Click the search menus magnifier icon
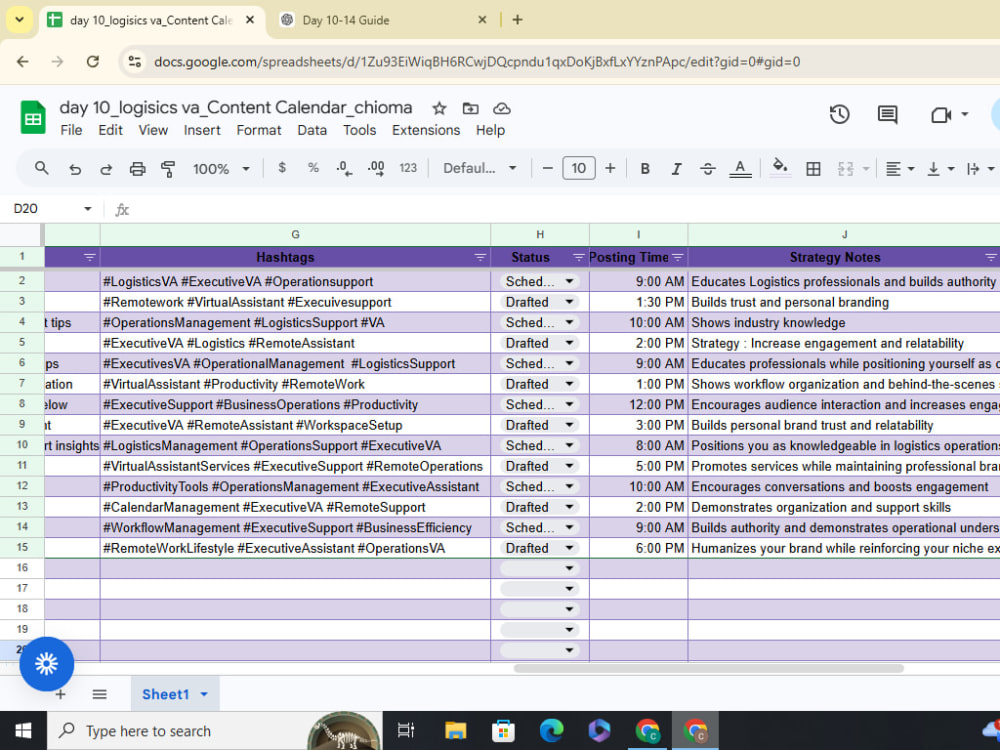The height and width of the screenshot is (750, 1000). (41, 168)
